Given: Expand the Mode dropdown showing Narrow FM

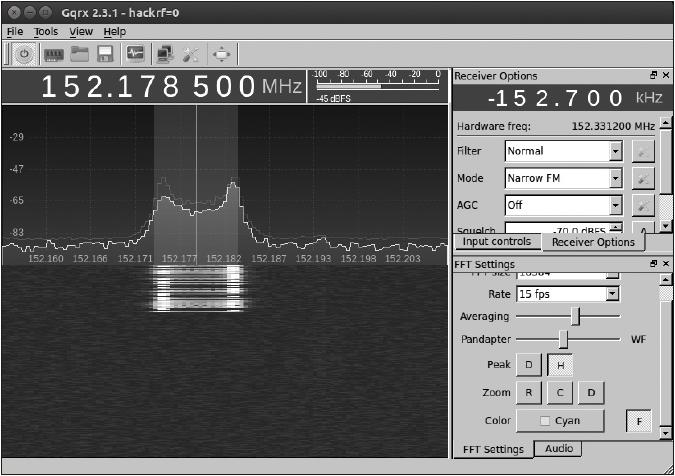Looking at the screenshot, I should [563, 179].
